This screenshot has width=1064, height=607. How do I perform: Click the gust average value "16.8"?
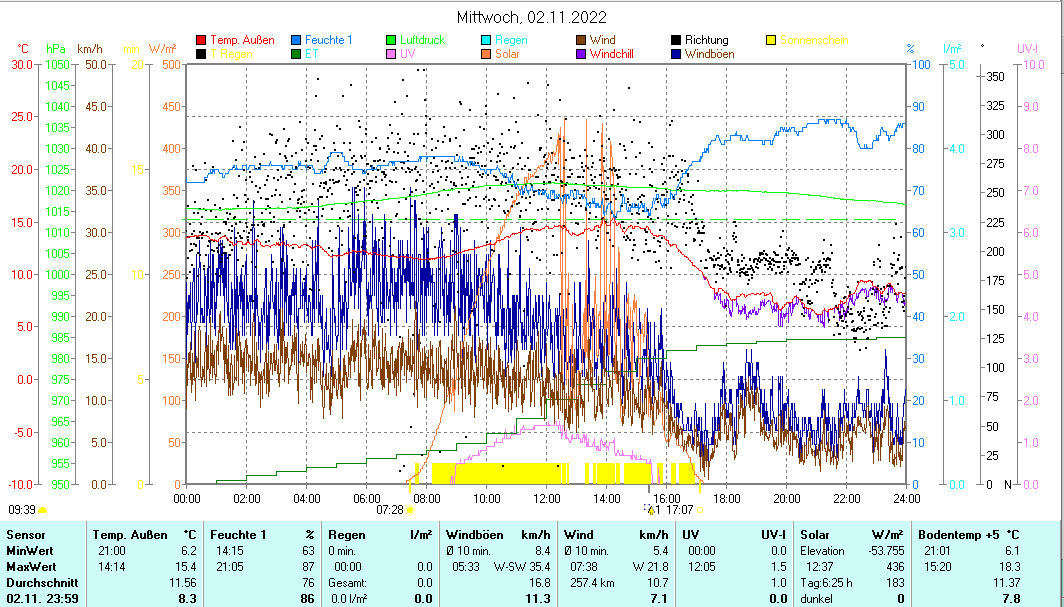[539, 583]
